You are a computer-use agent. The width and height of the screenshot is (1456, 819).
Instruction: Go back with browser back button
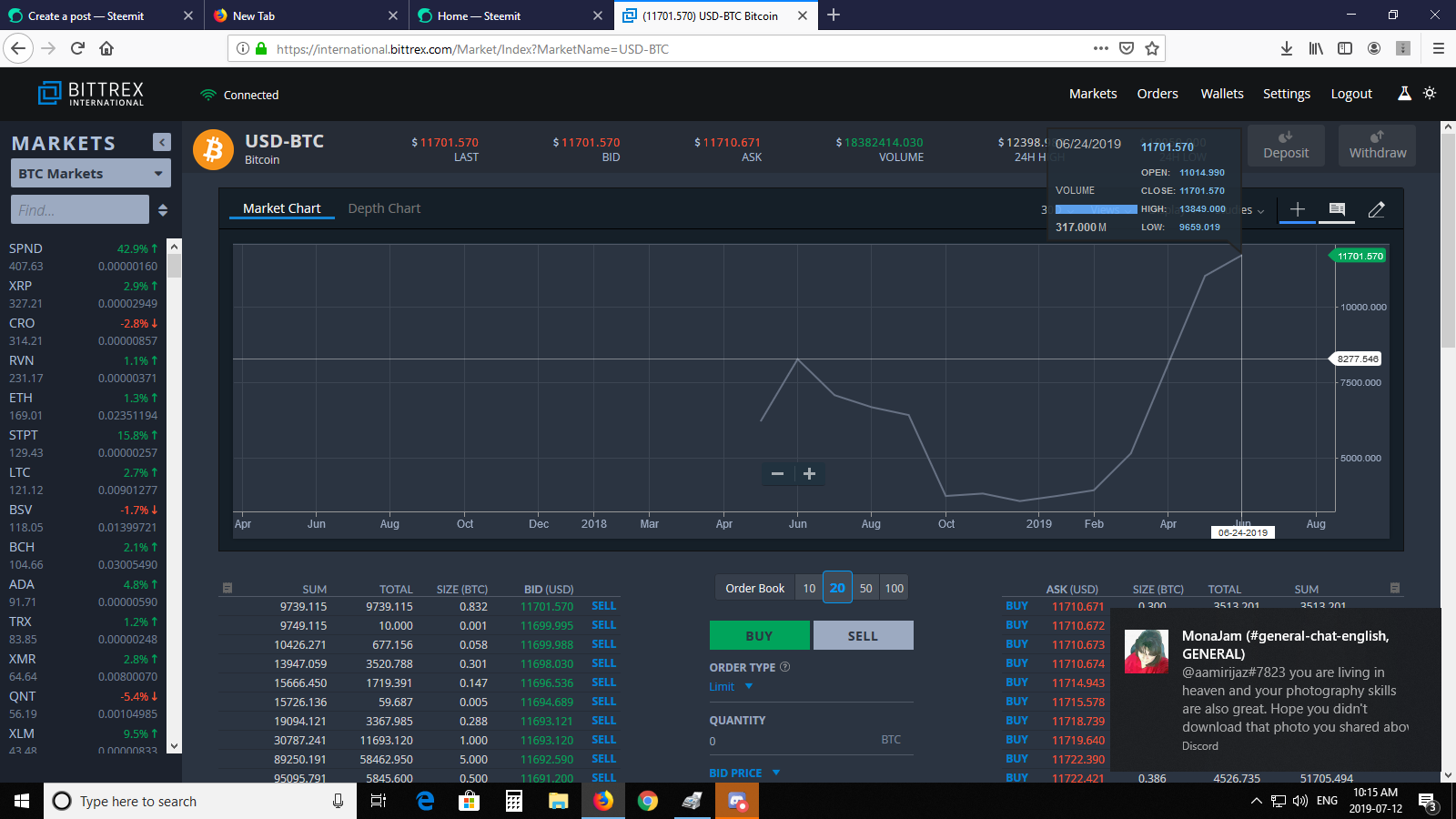pyautogui.click(x=19, y=48)
